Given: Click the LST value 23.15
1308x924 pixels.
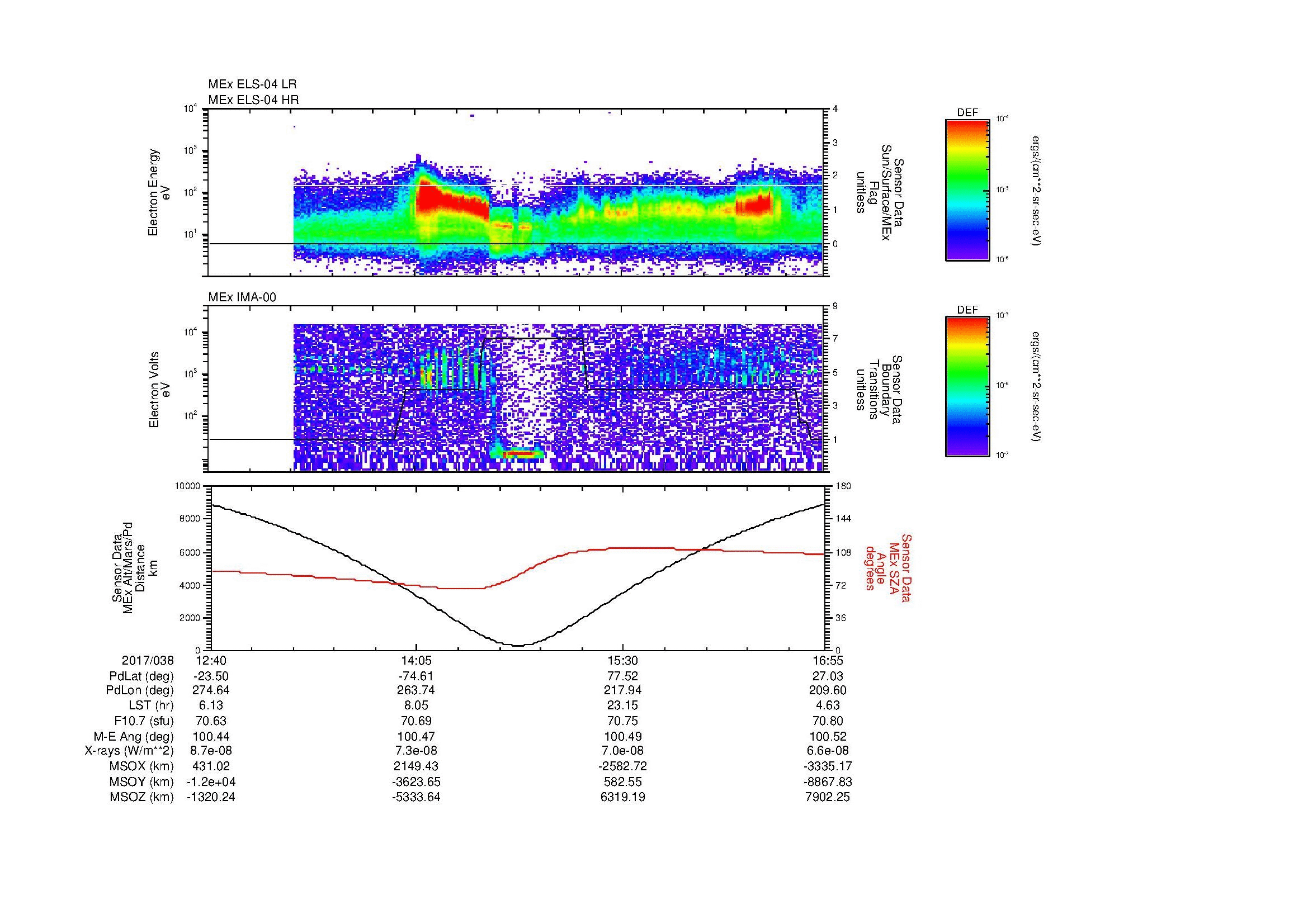Looking at the screenshot, I should point(622,705).
